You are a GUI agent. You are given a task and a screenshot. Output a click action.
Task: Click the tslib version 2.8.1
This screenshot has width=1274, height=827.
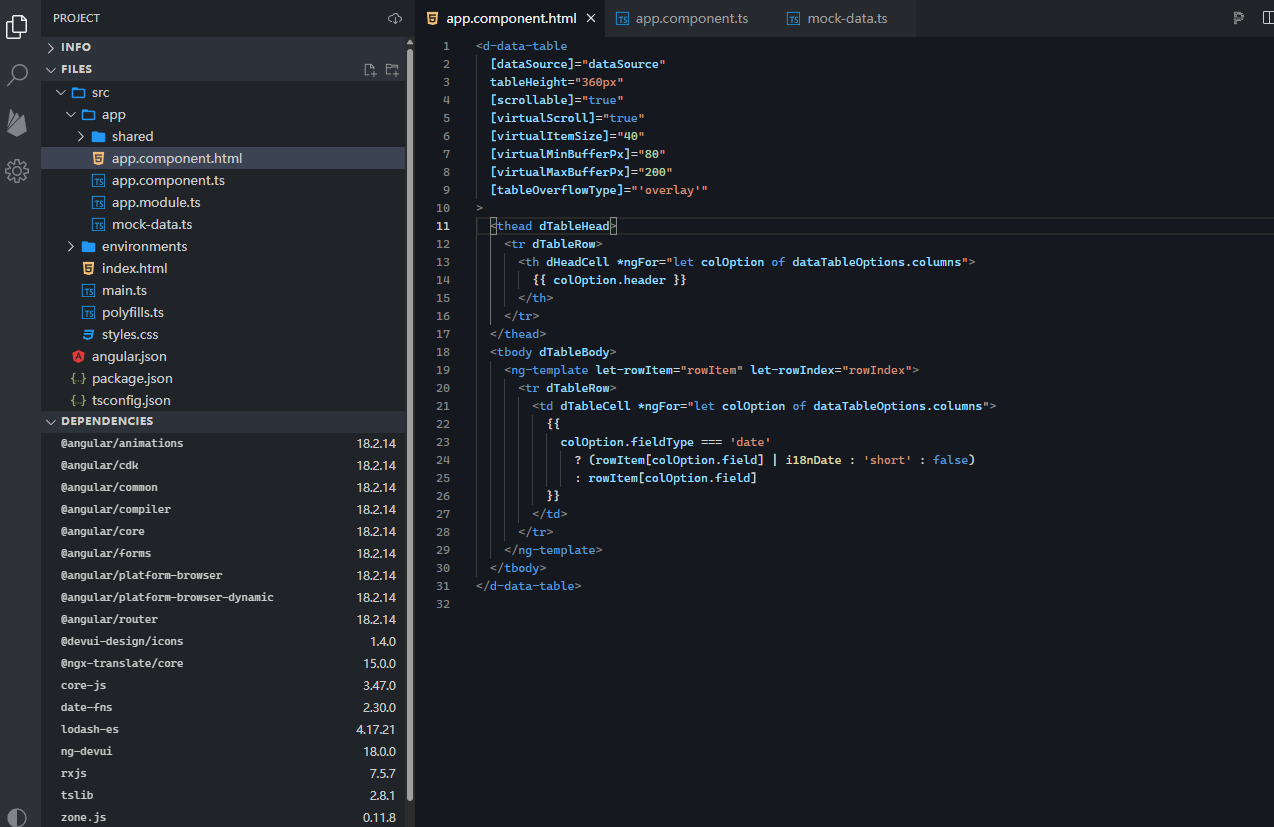382,795
